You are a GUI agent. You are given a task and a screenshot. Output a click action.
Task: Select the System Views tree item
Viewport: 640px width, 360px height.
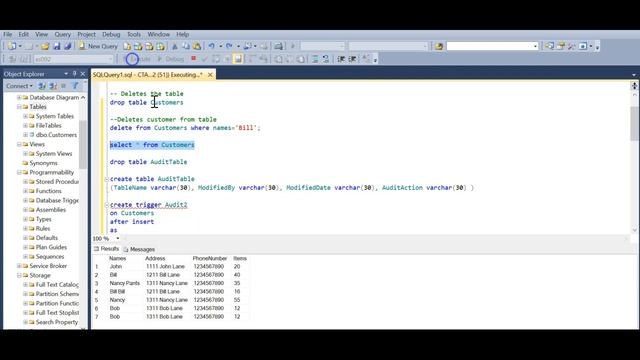pyautogui.click(x=54, y=153)
